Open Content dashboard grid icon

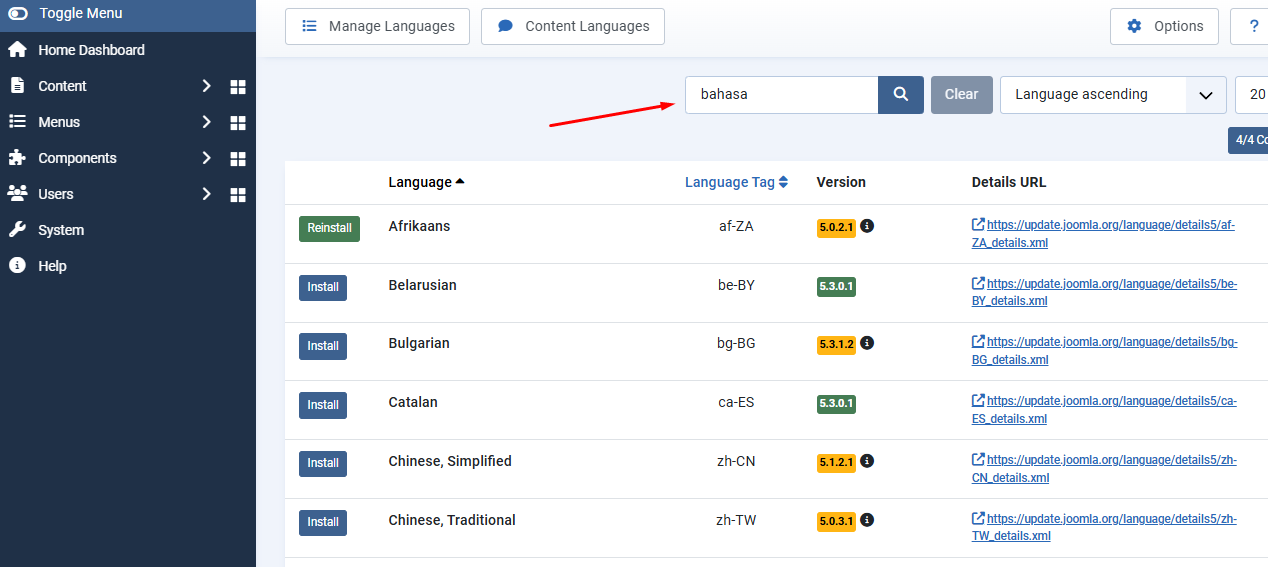click(x=238, y=87)
